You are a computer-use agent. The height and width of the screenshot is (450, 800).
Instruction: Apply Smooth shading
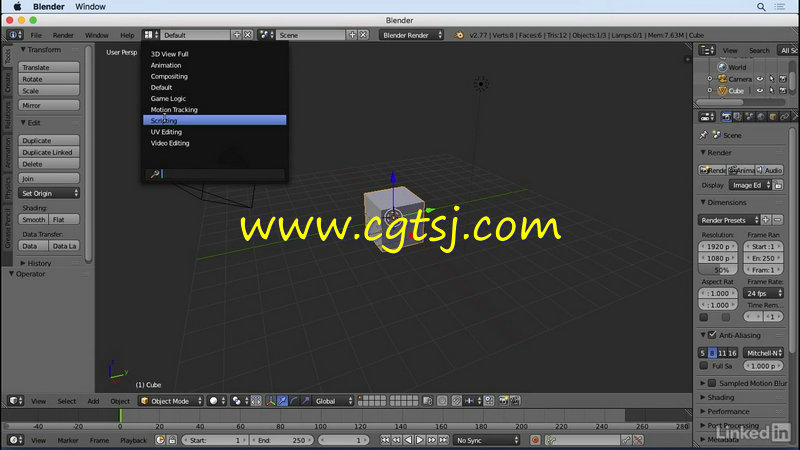pyautogui.click(x=34, y=220)
